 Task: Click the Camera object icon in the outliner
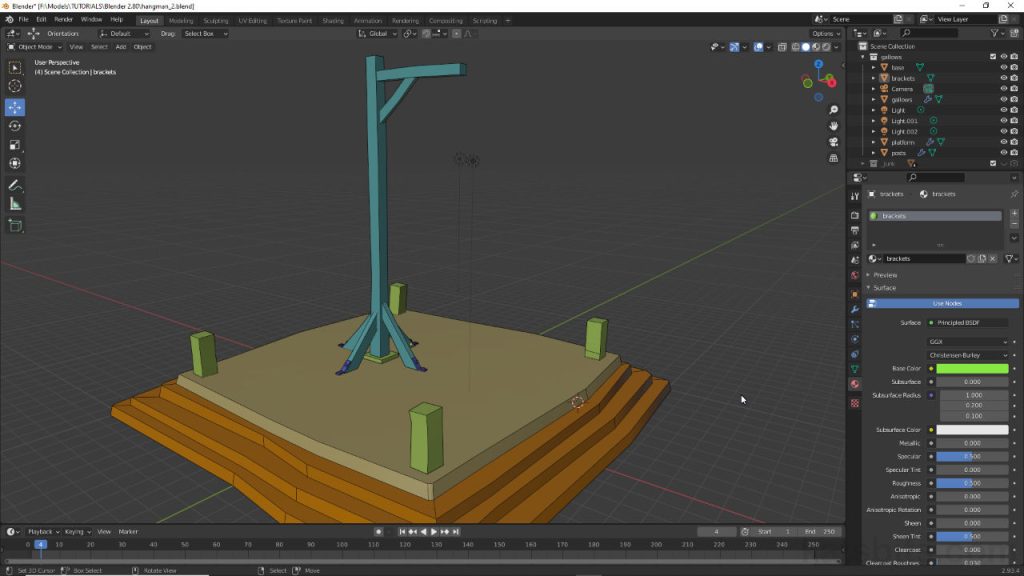(883, 88)
